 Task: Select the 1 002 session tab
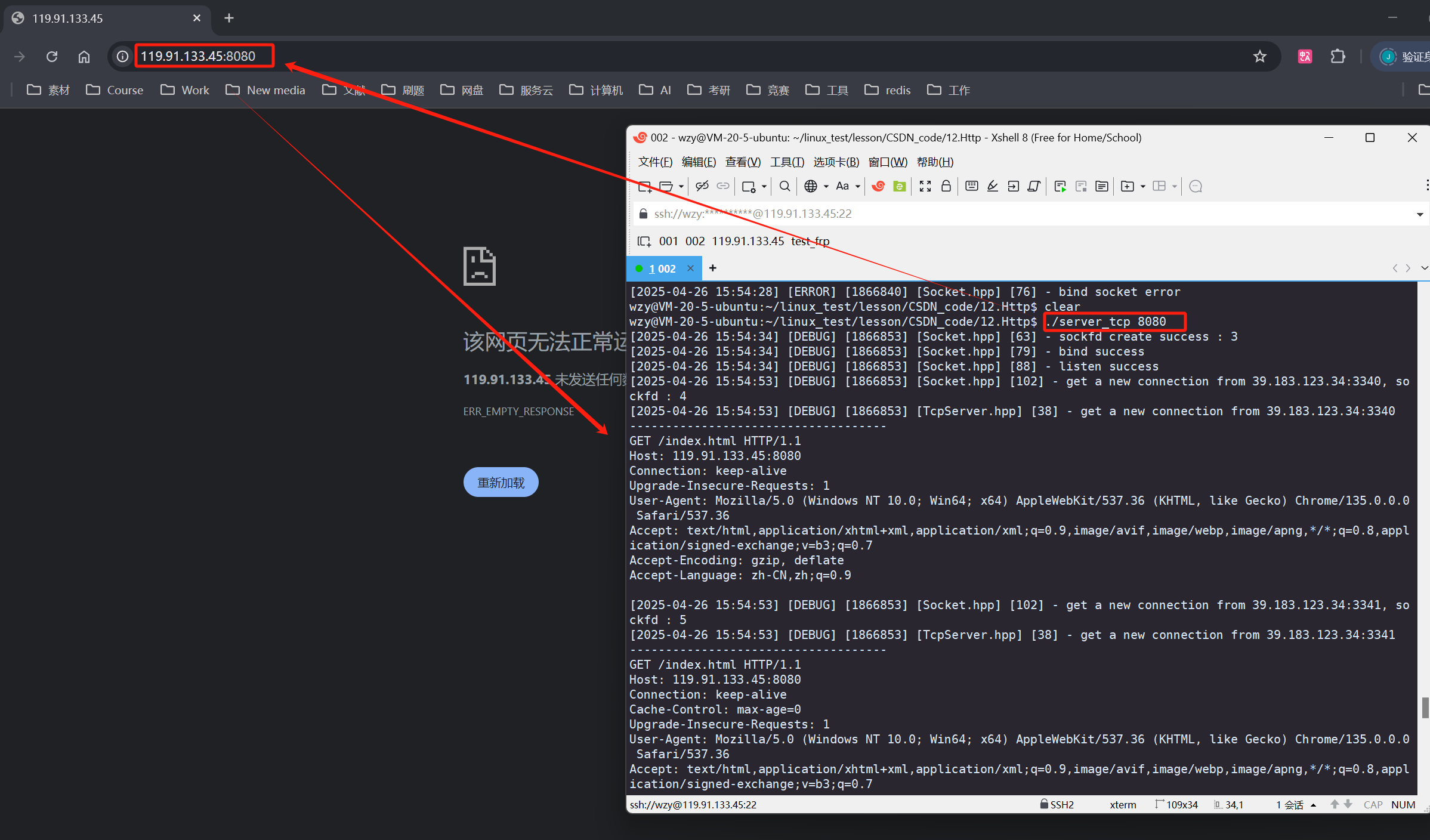click(x=662, y=268)
